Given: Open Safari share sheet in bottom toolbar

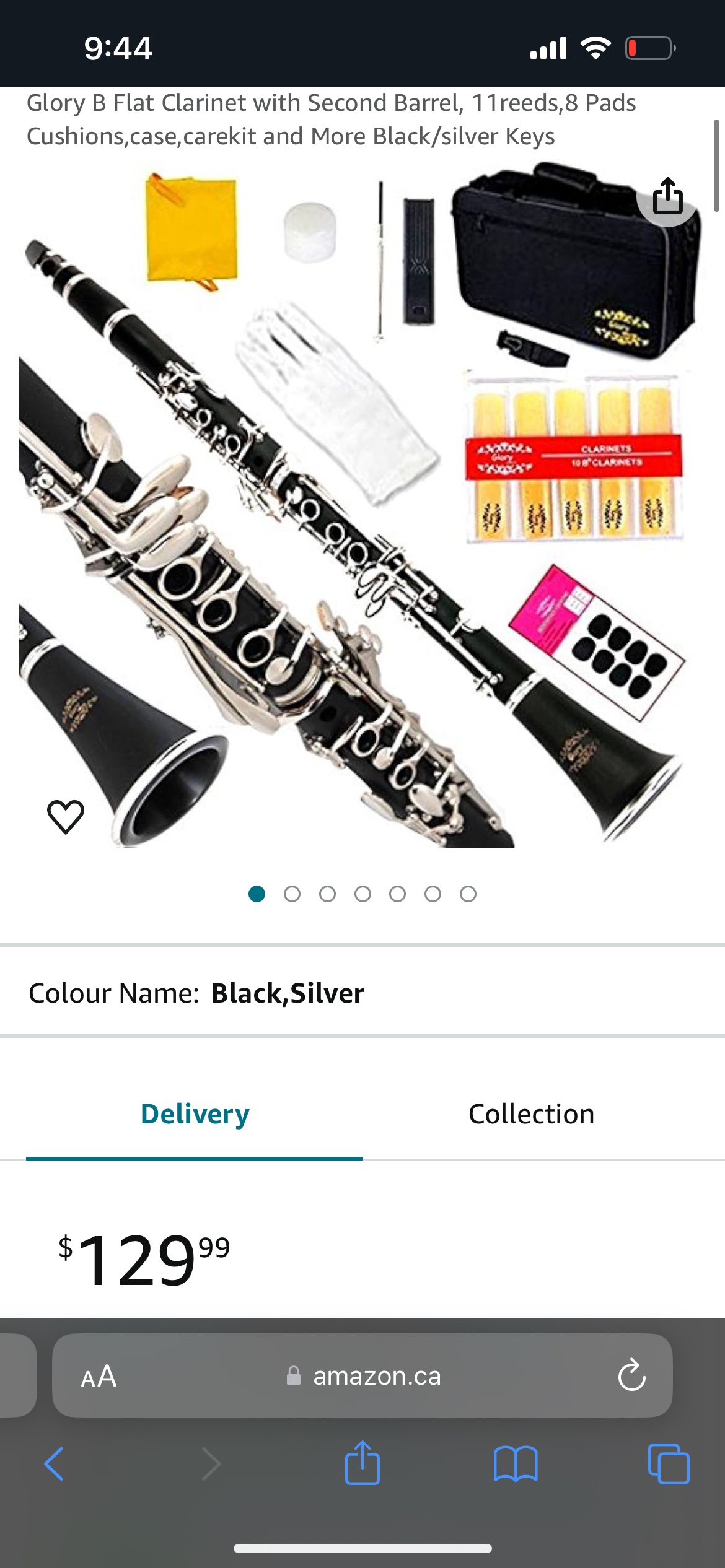Looking at the screenshot, I should 362,1463.
